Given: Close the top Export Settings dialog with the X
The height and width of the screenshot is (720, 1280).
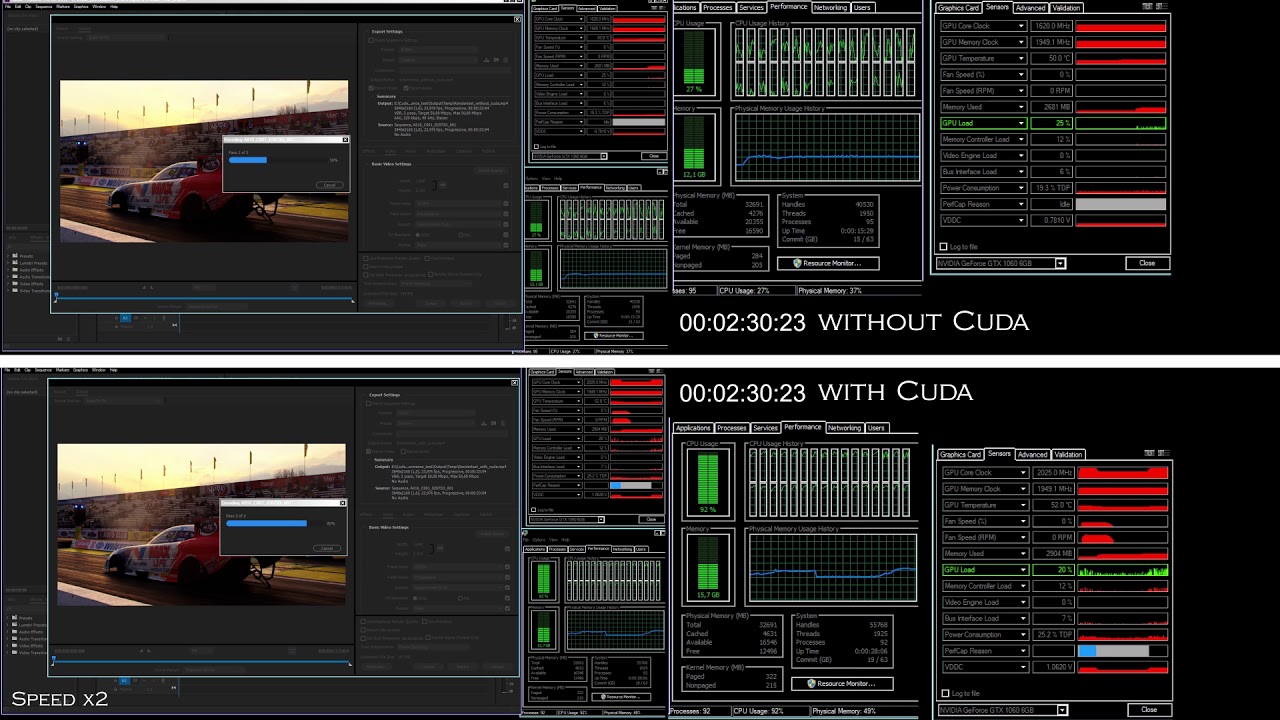Looking at the screenshot, I should (518, 19).
